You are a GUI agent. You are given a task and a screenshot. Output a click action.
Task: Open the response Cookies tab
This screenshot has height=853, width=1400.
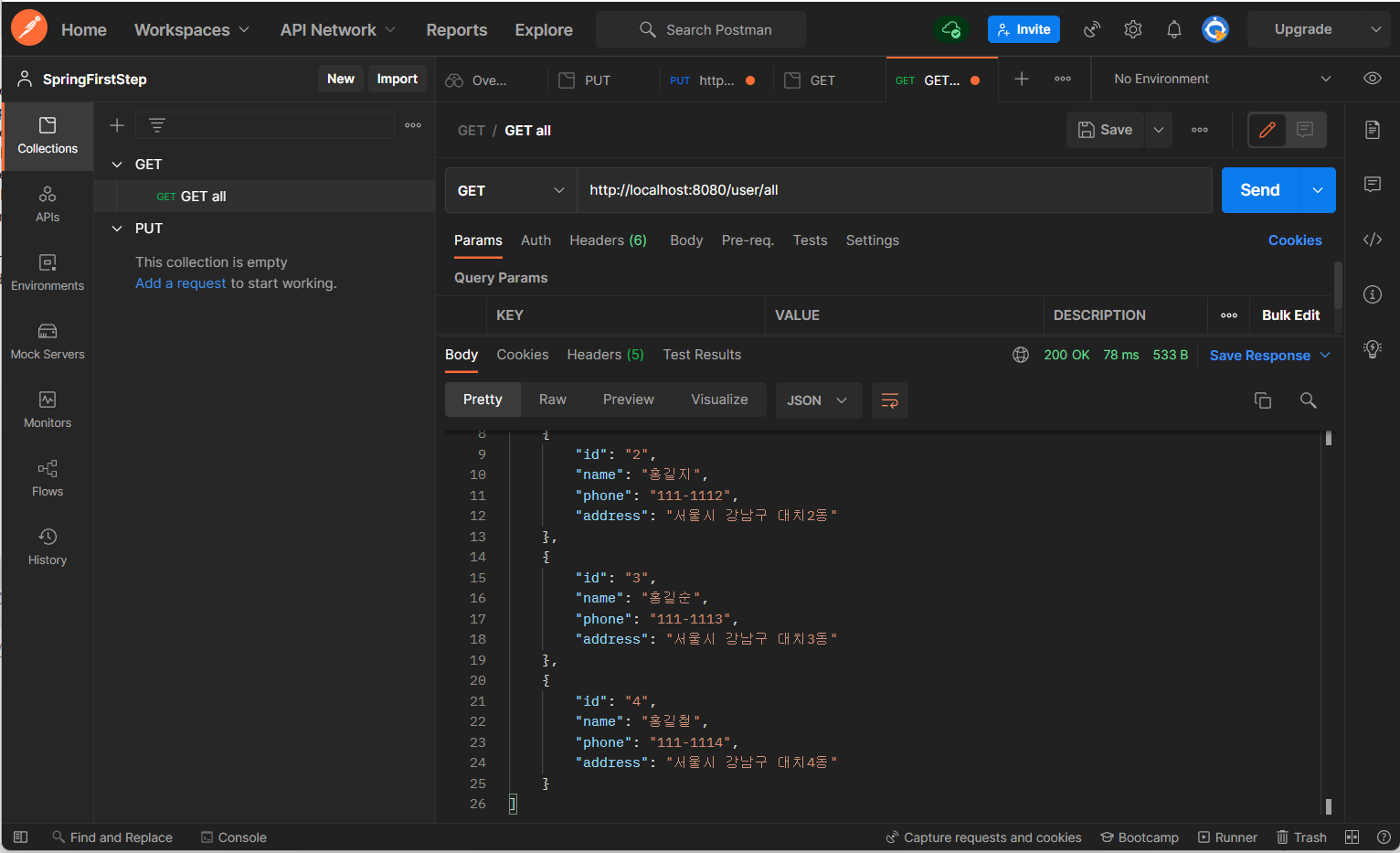[523, 355]
